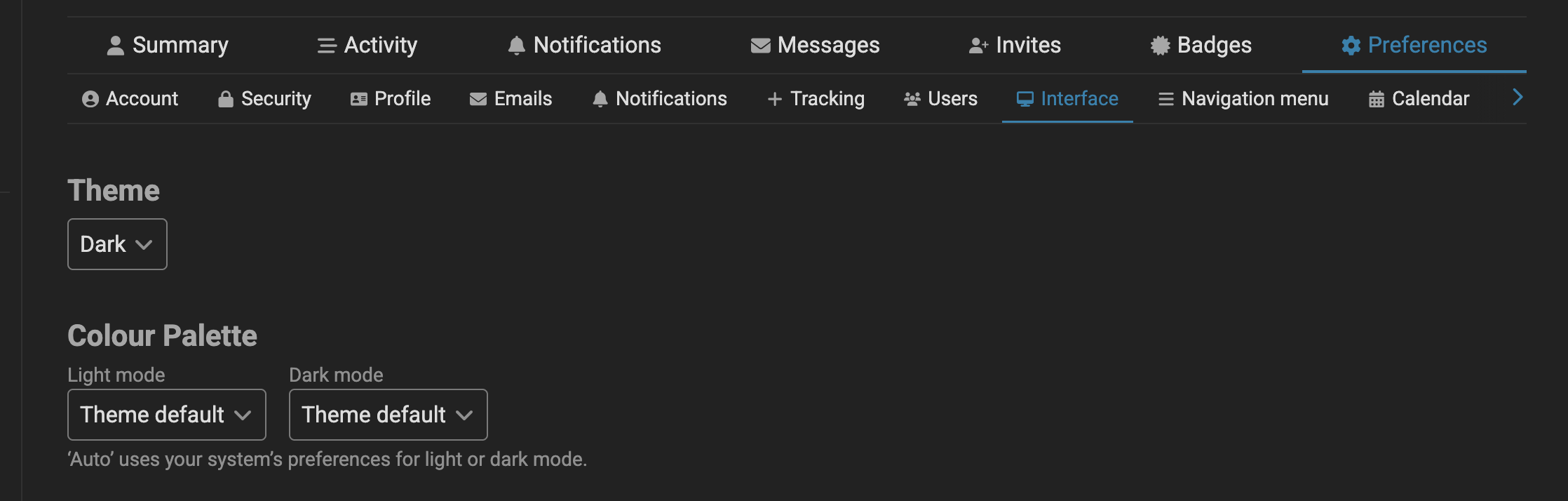Click the Calendar icon in sub-navigation
Image resolution: width=1568 pixels, height=501 pixels.
point(1376,99)
